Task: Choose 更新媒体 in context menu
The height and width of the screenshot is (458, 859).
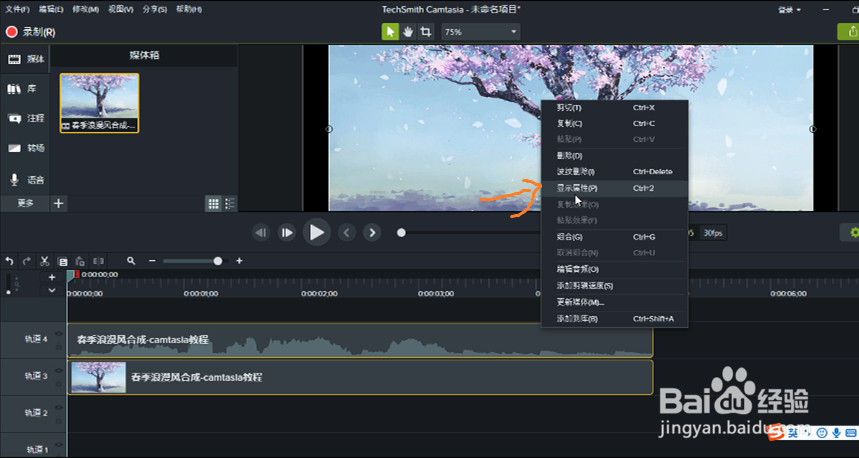Action: [x=614, y=302]
